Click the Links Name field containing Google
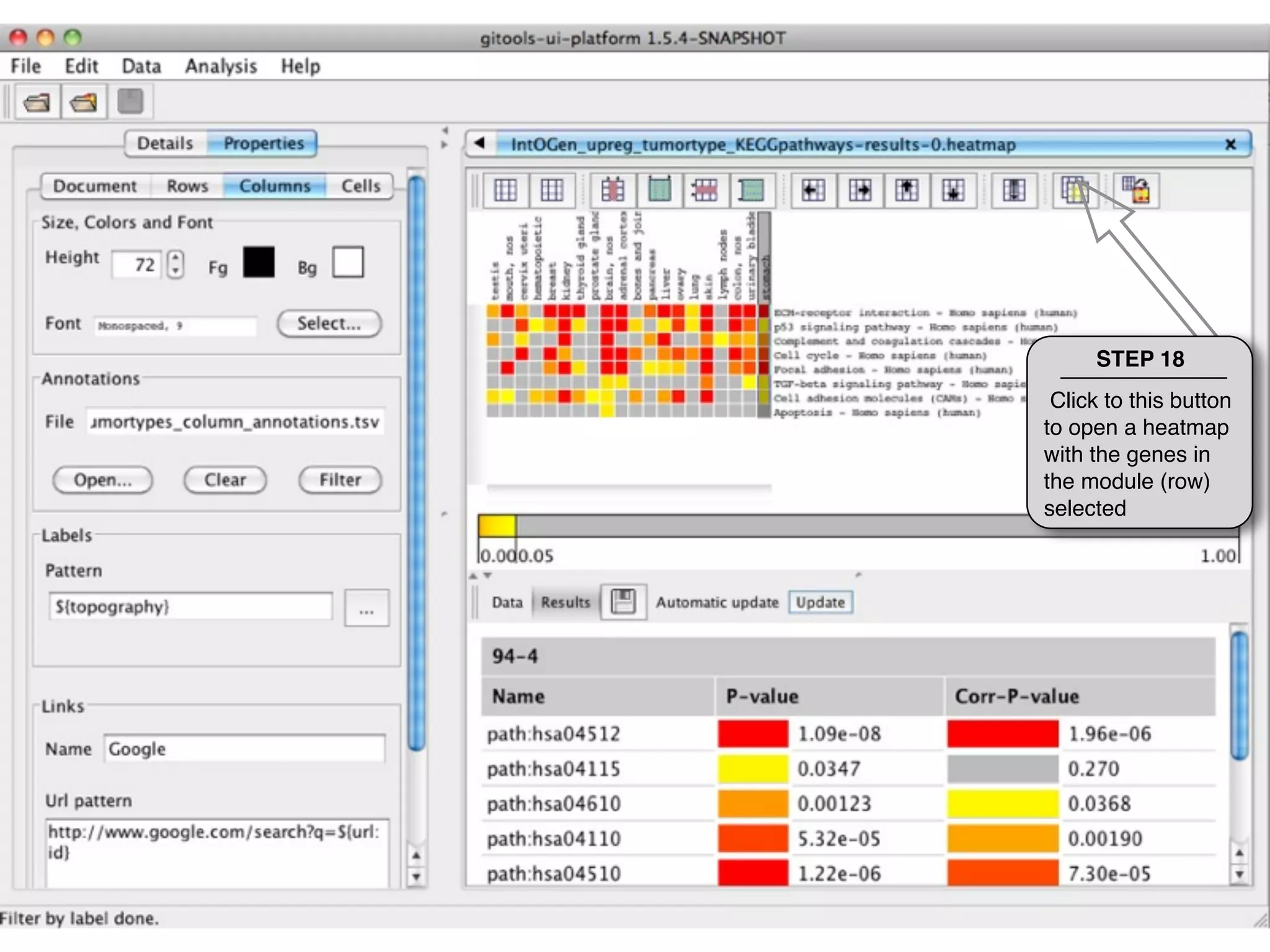 pyautogui.click(x=245, y=749)
